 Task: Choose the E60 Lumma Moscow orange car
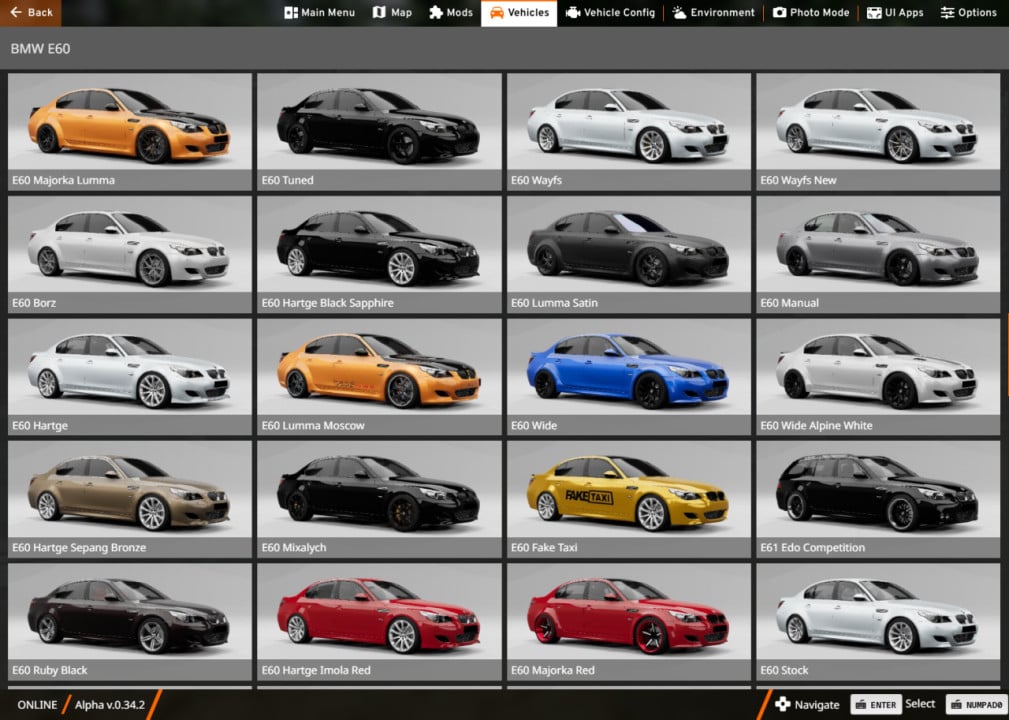click(x=379, y=377)
